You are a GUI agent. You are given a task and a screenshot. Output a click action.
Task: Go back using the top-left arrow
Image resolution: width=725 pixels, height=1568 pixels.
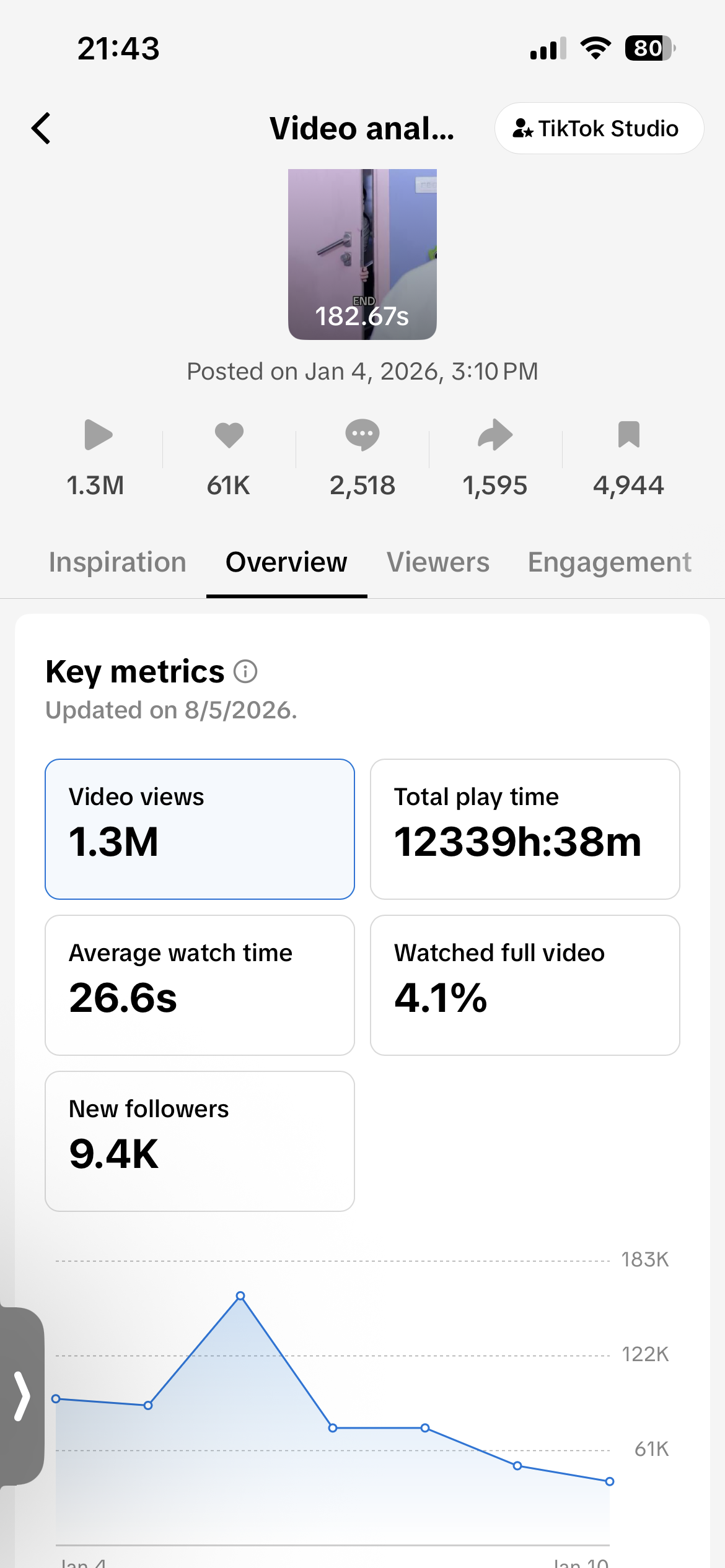point(41,128)
